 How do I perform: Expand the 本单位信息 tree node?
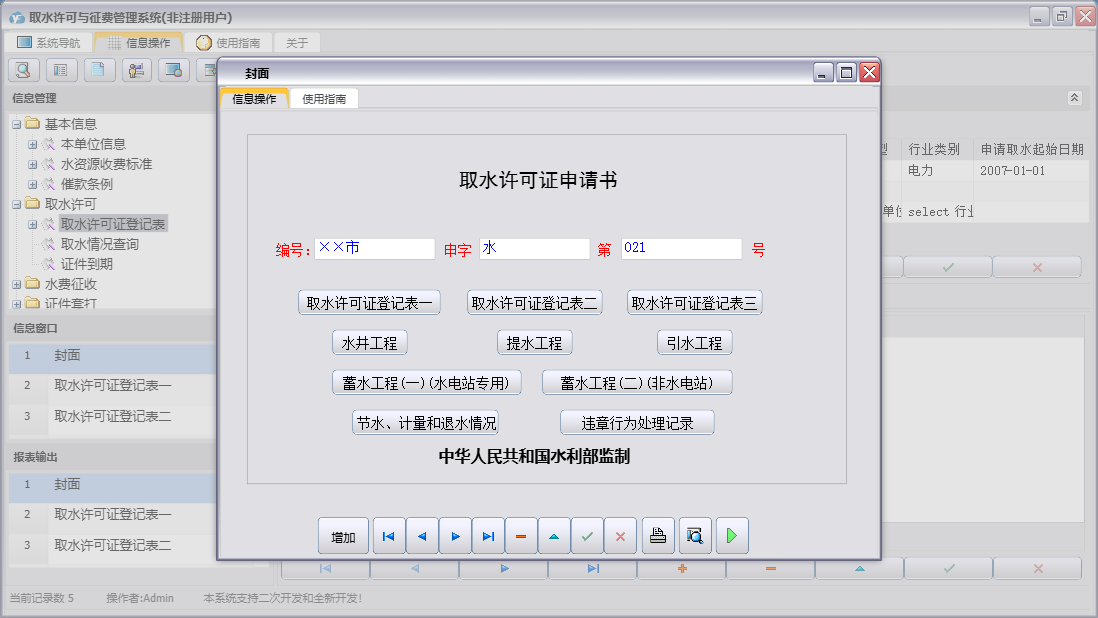(32, 143)
